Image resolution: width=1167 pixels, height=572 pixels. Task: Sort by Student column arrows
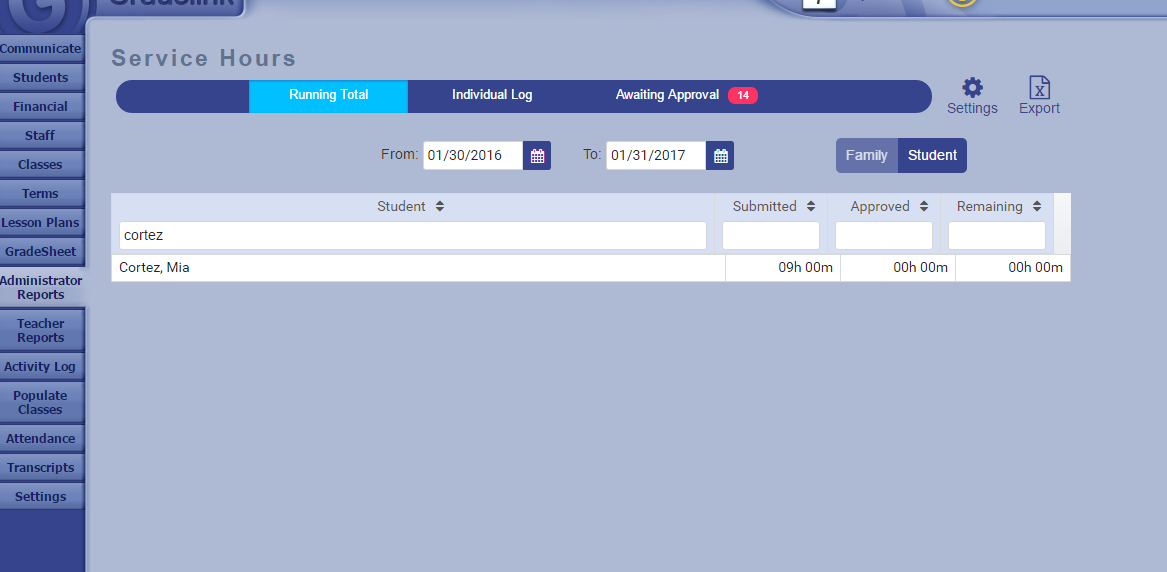440,207
